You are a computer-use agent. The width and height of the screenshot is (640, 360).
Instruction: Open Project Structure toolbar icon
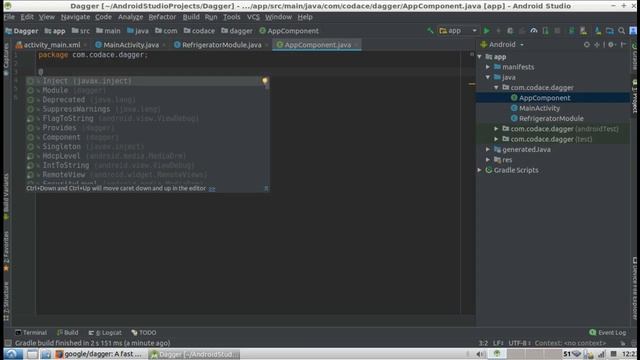pos(610,31)
